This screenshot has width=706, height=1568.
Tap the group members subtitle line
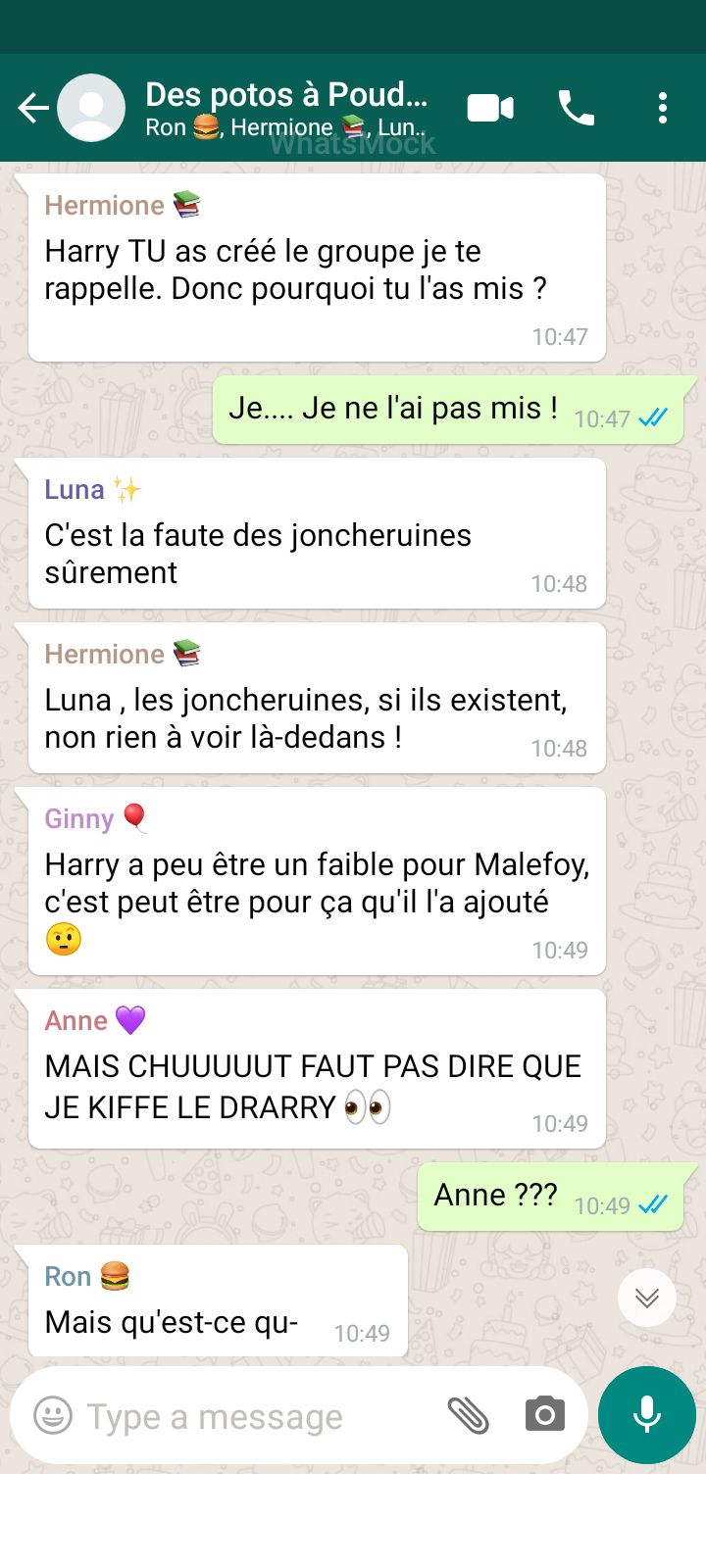pos(285,127)
